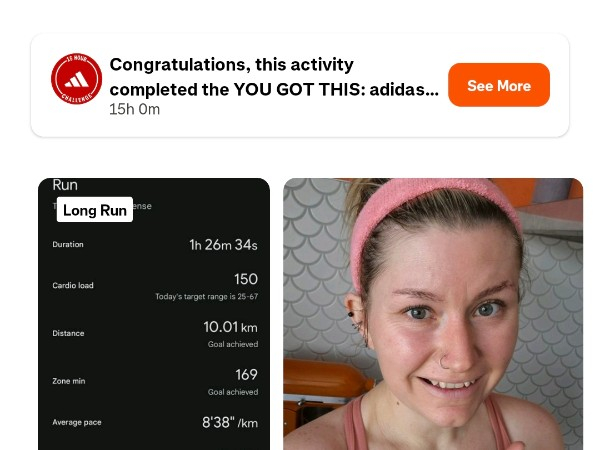This screenshot has width=600, height=450.
Task: Click Today's target range text
Action: click(x=206, y=297)
